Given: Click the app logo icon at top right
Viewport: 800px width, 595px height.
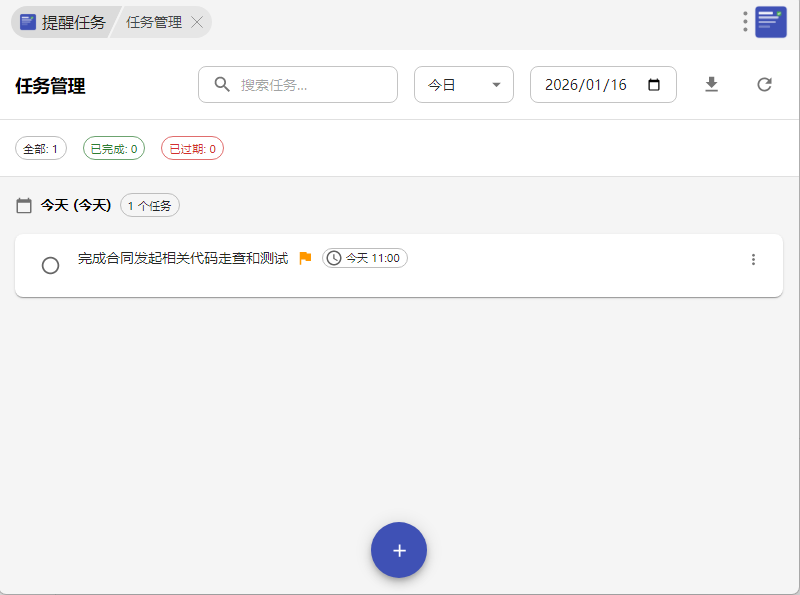Looking at the screenshot, I should click(771, 22).
